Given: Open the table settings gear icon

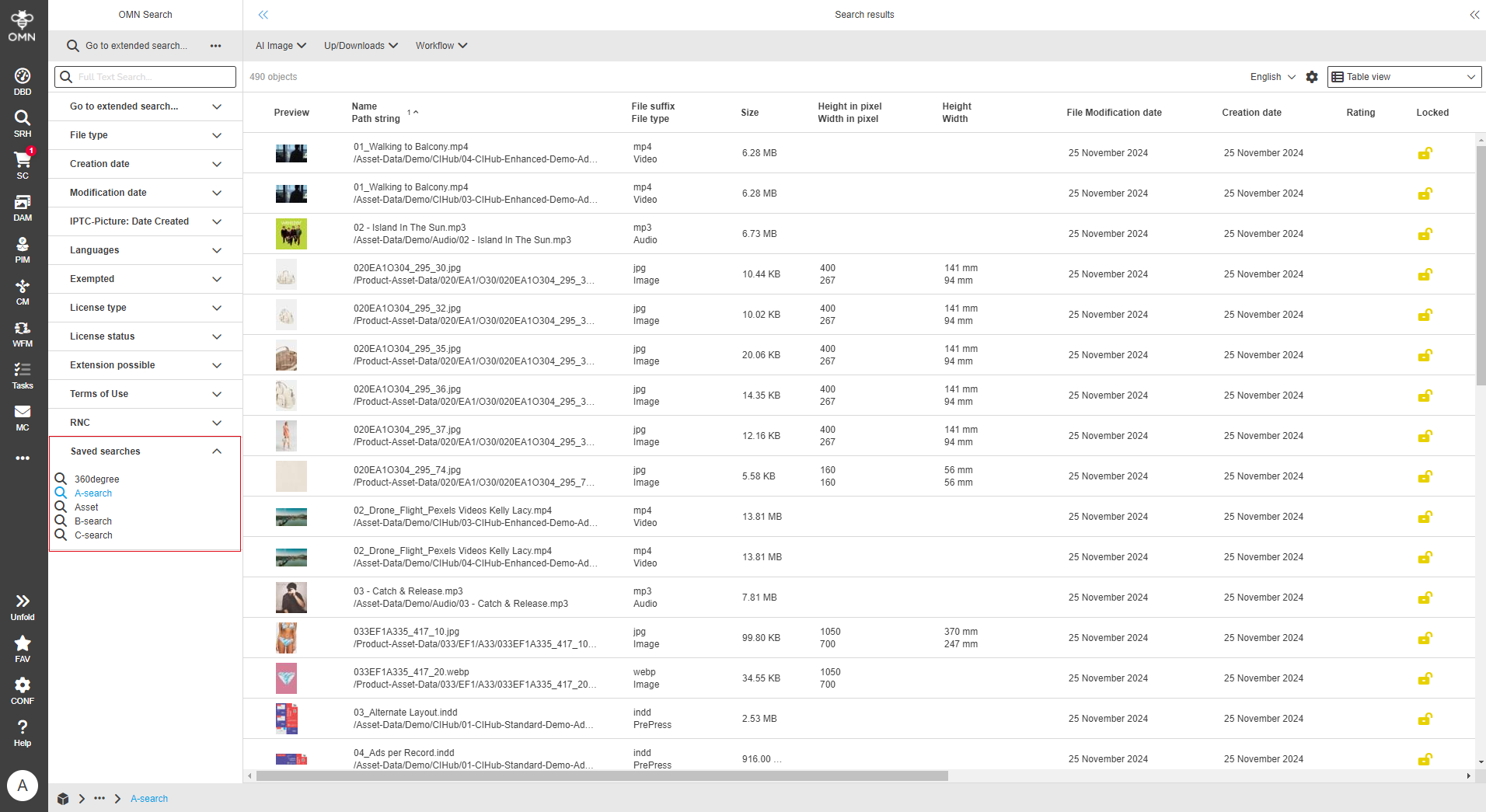Looking at the screenshot, I should point(1312,76).
